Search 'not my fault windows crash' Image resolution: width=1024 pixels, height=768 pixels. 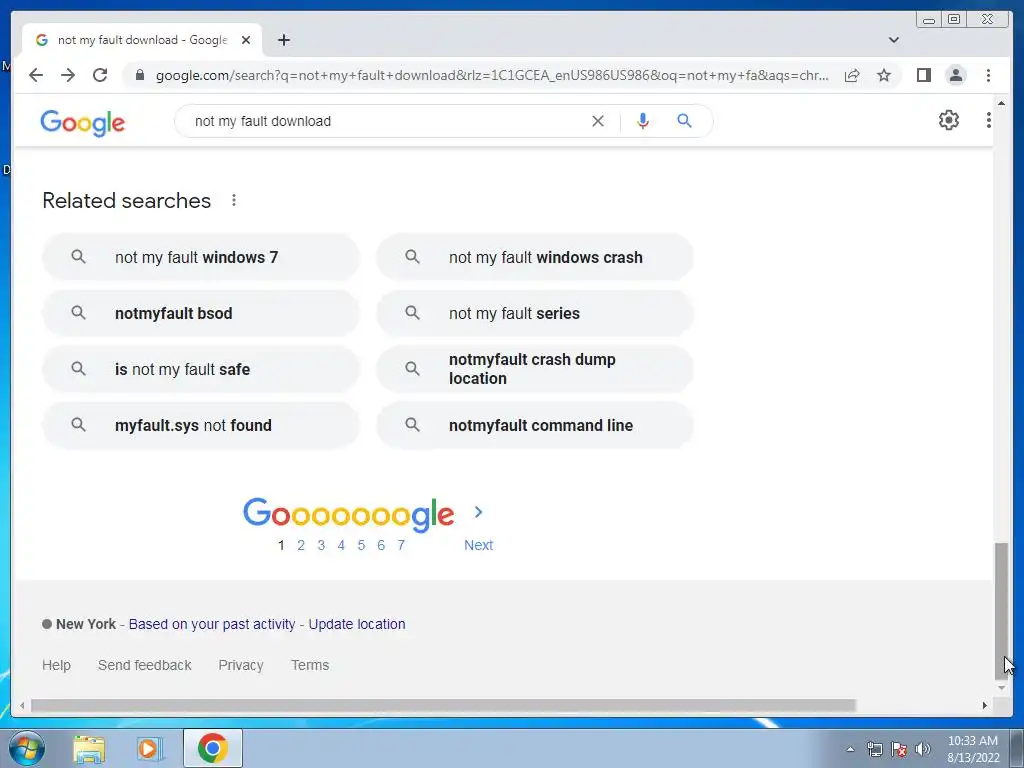pyautogui.click(x=535, y=257)
